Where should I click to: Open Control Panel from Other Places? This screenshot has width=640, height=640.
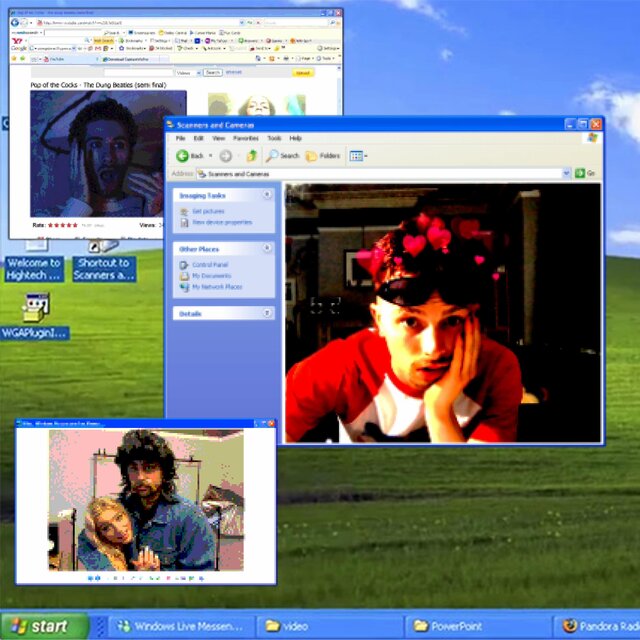[210, 264]
